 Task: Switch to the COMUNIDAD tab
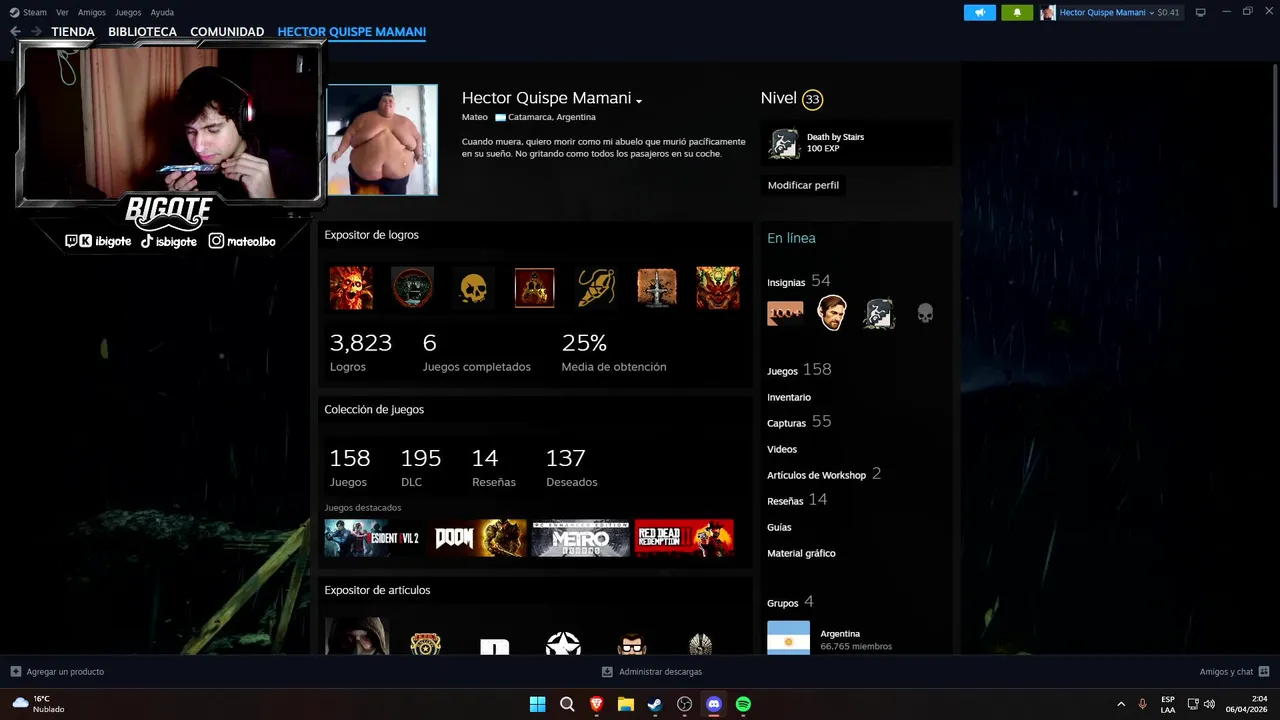tap(227, 32)
